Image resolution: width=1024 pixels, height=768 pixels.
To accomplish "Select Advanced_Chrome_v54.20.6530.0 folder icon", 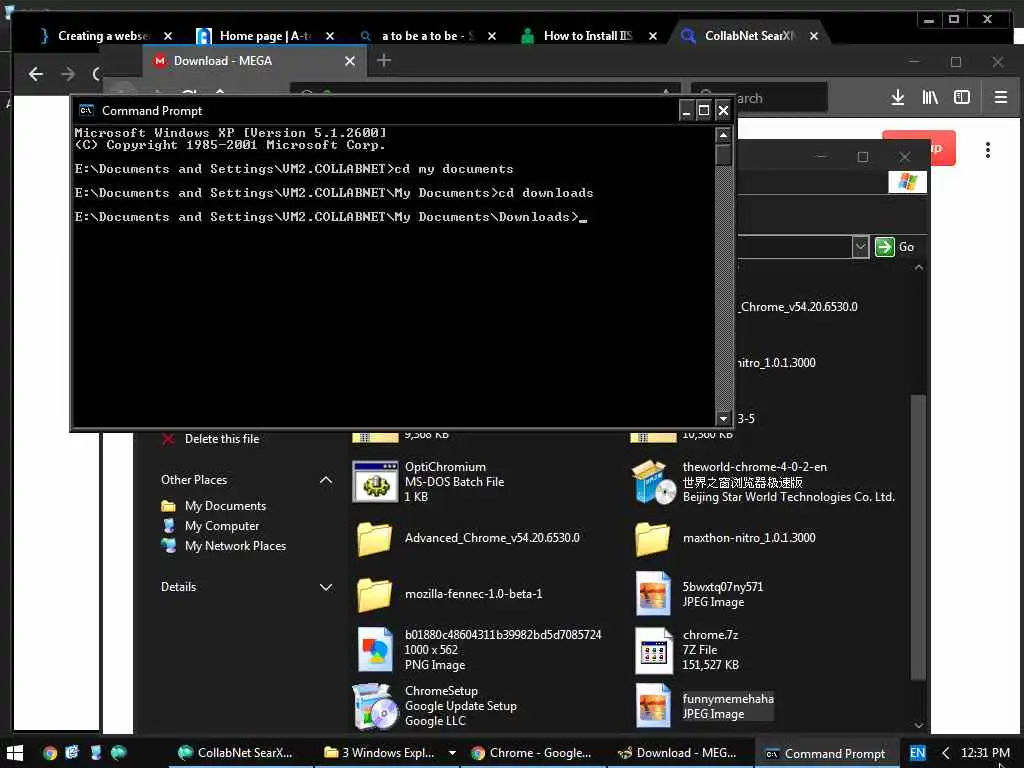I will click(x=375, y=539).
